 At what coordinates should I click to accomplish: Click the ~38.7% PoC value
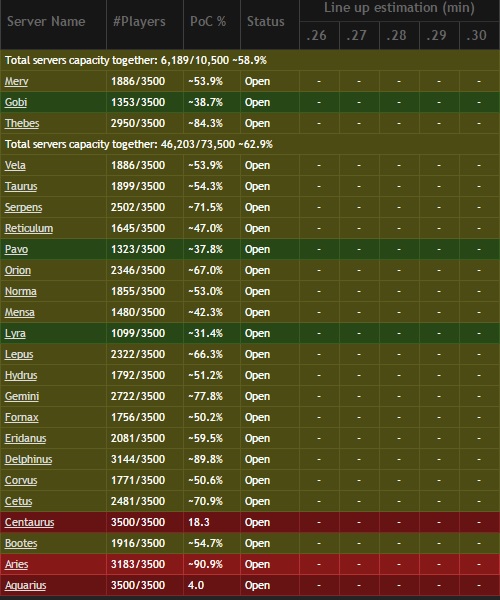pos(205,102)
